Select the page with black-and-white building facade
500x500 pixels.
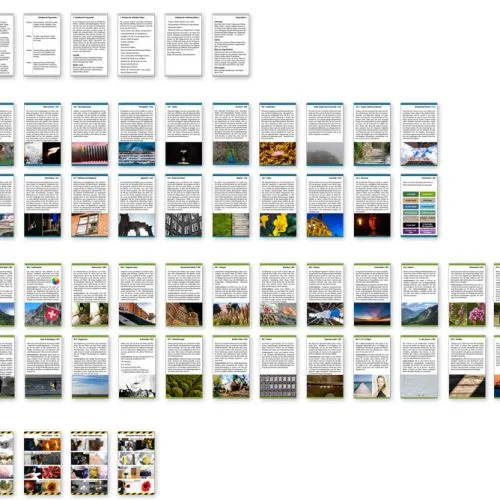coord(184,206)
